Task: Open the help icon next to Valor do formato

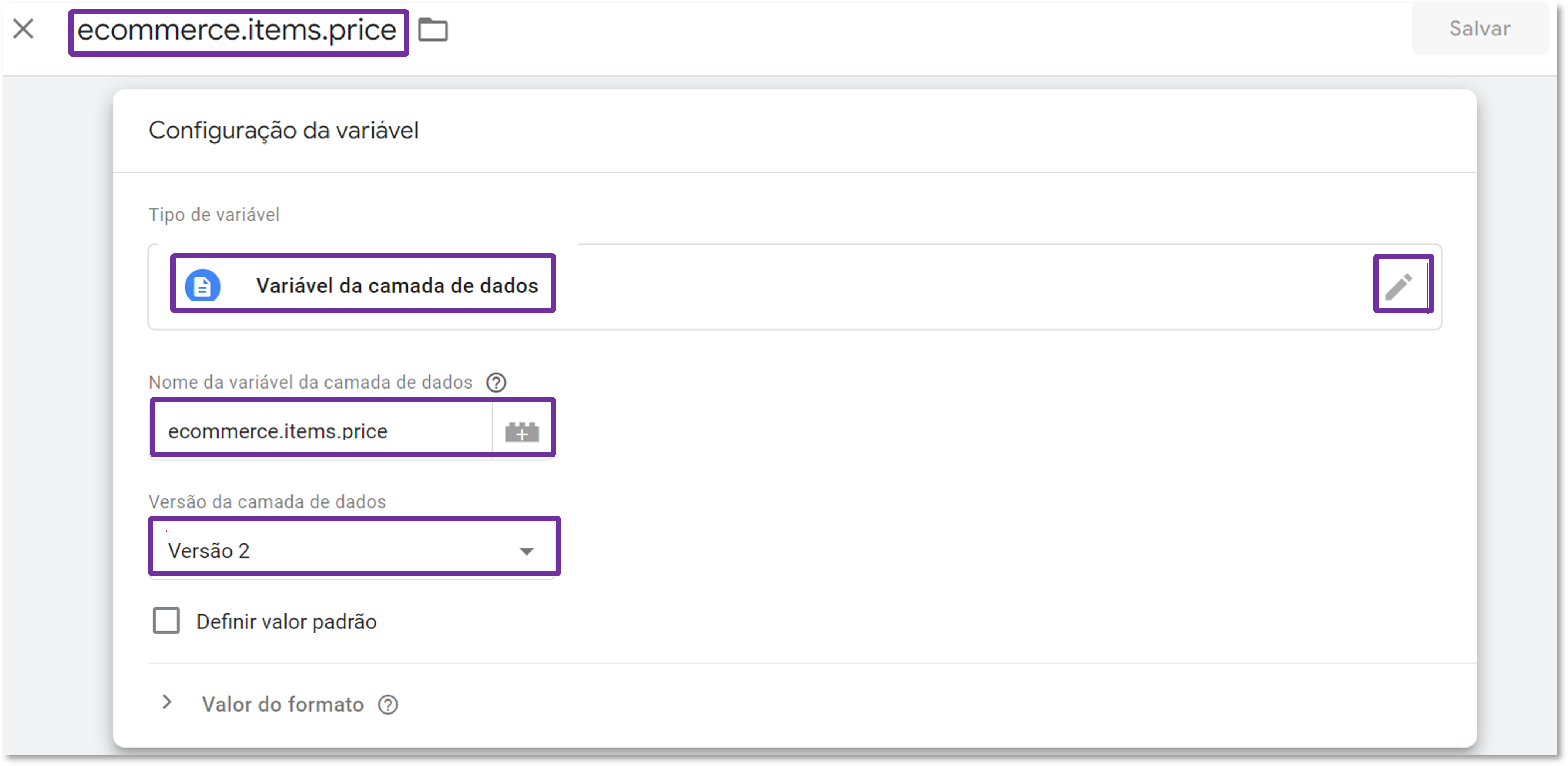Action: (x=388, y=705)
